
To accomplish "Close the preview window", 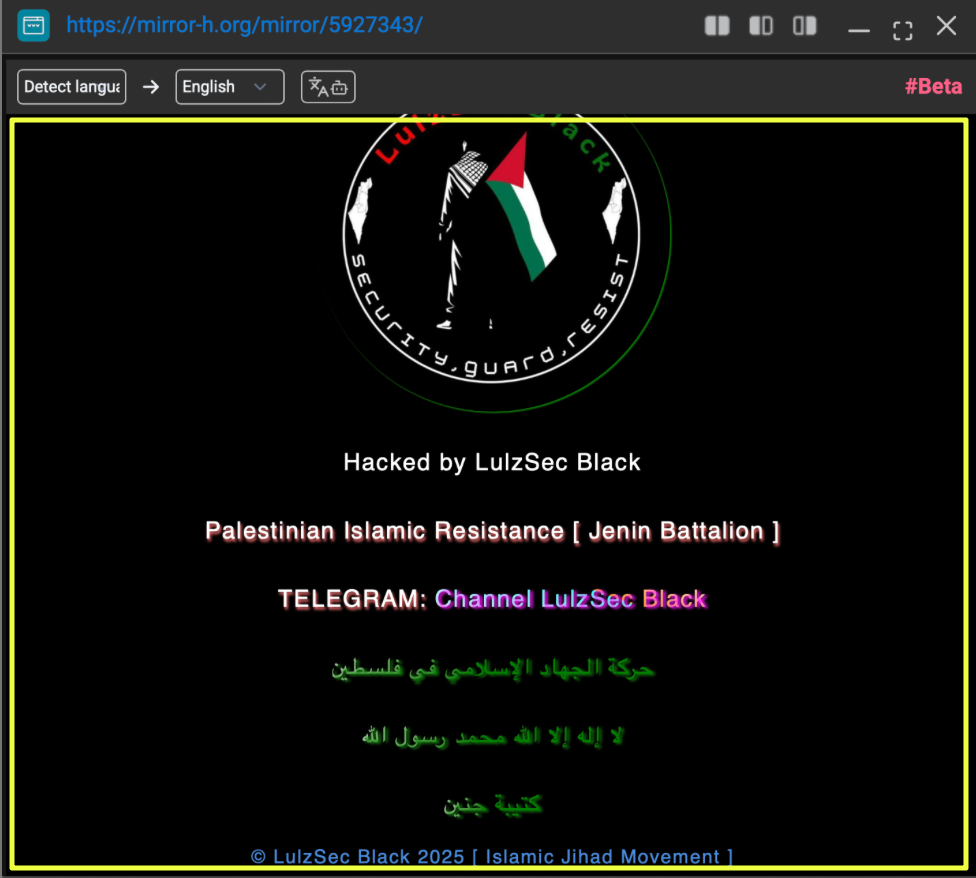I will click(x=946, y=26).
